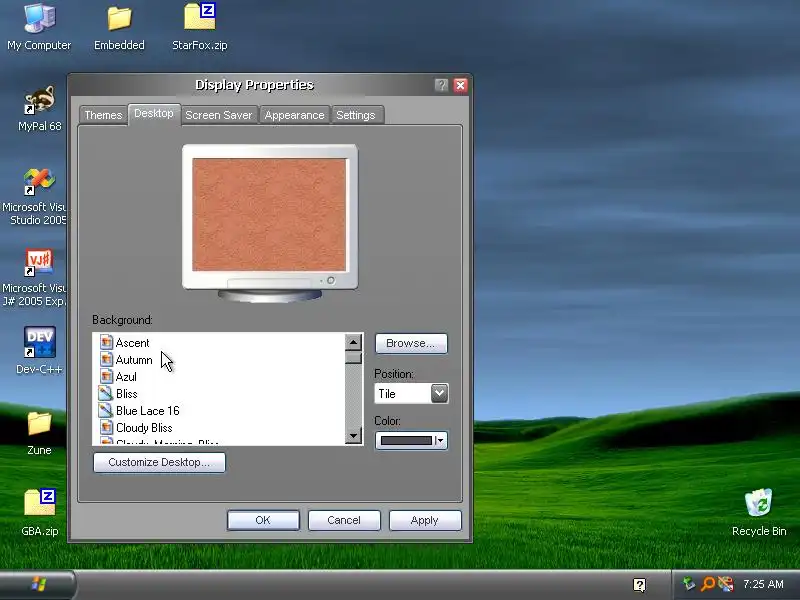800x600 pixels.
Task: Click the Ascent wallpaper file icon
Action: (106, 342)
